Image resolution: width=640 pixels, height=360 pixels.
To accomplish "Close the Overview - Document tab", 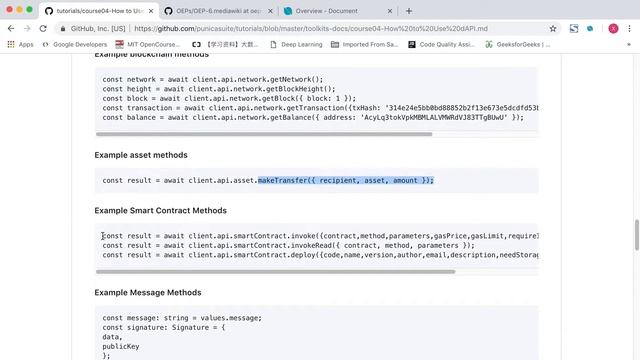I will [x=389, y=11].
